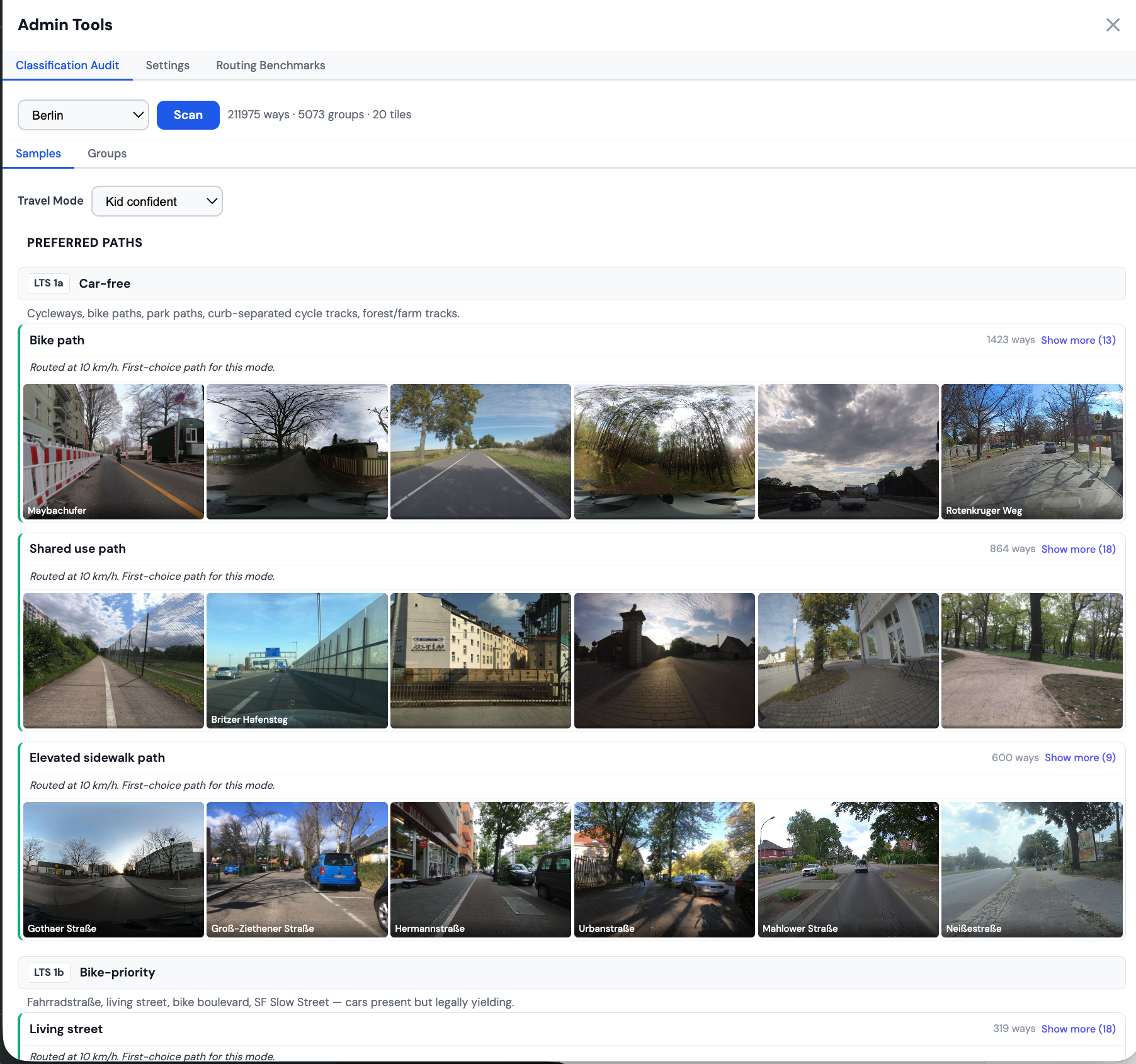This screenshot has width=1136, height=1064.
Task: Click the Neißestraße thumbnail
Action: 1031,869
